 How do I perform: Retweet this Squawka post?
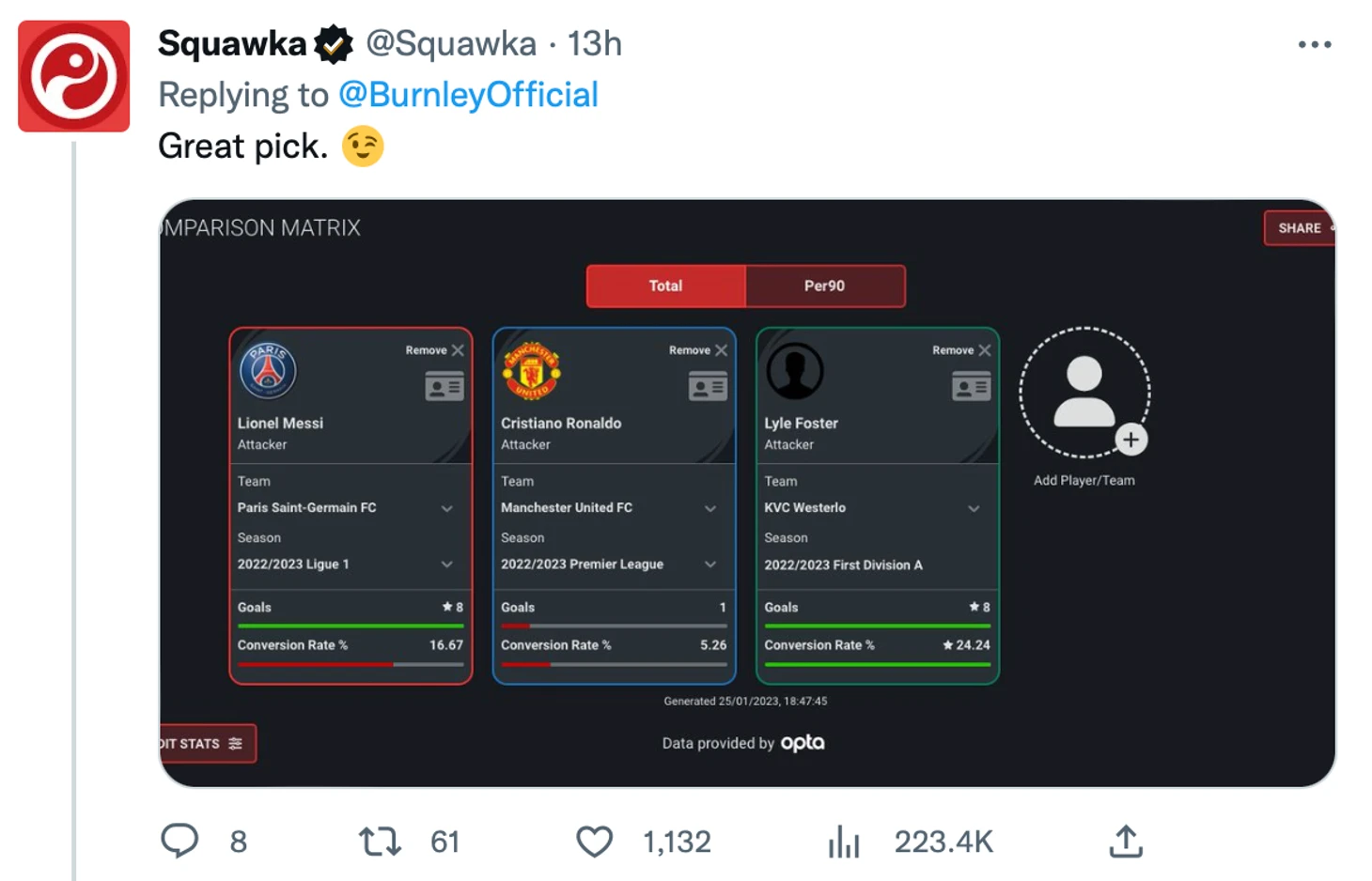click(380, 842)
